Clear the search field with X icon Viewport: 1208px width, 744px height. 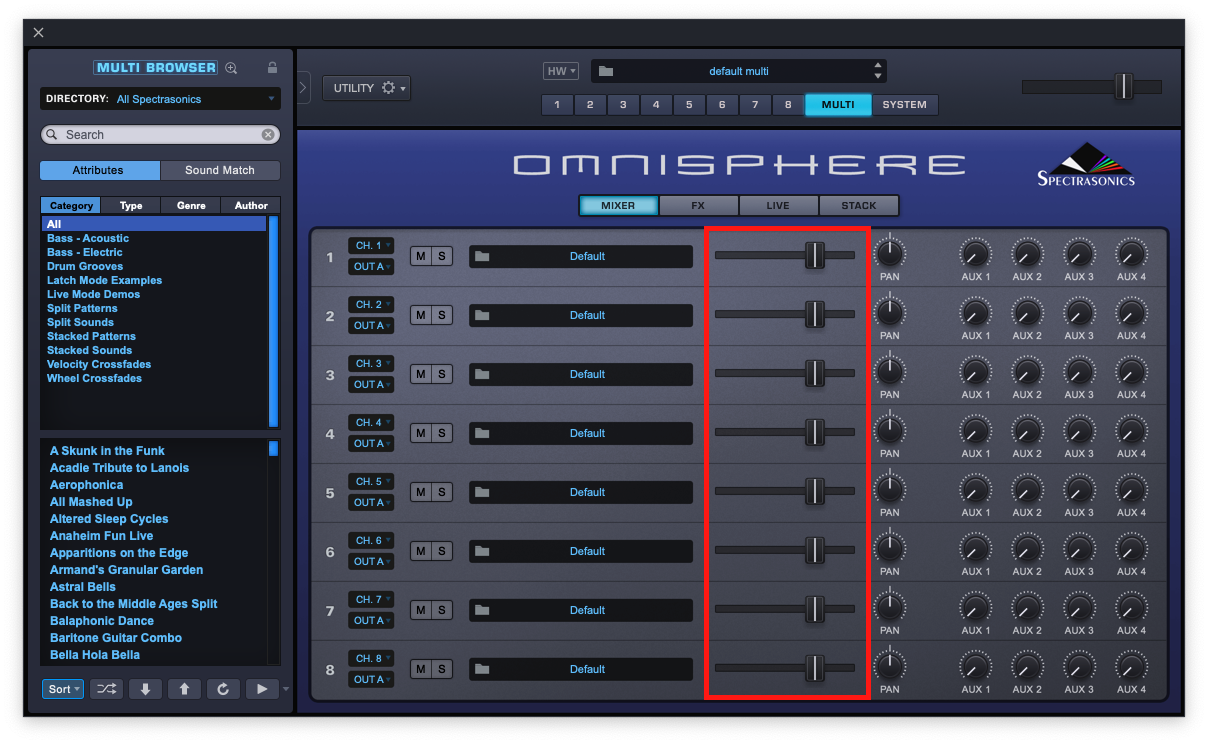click(x=268, y=134)
